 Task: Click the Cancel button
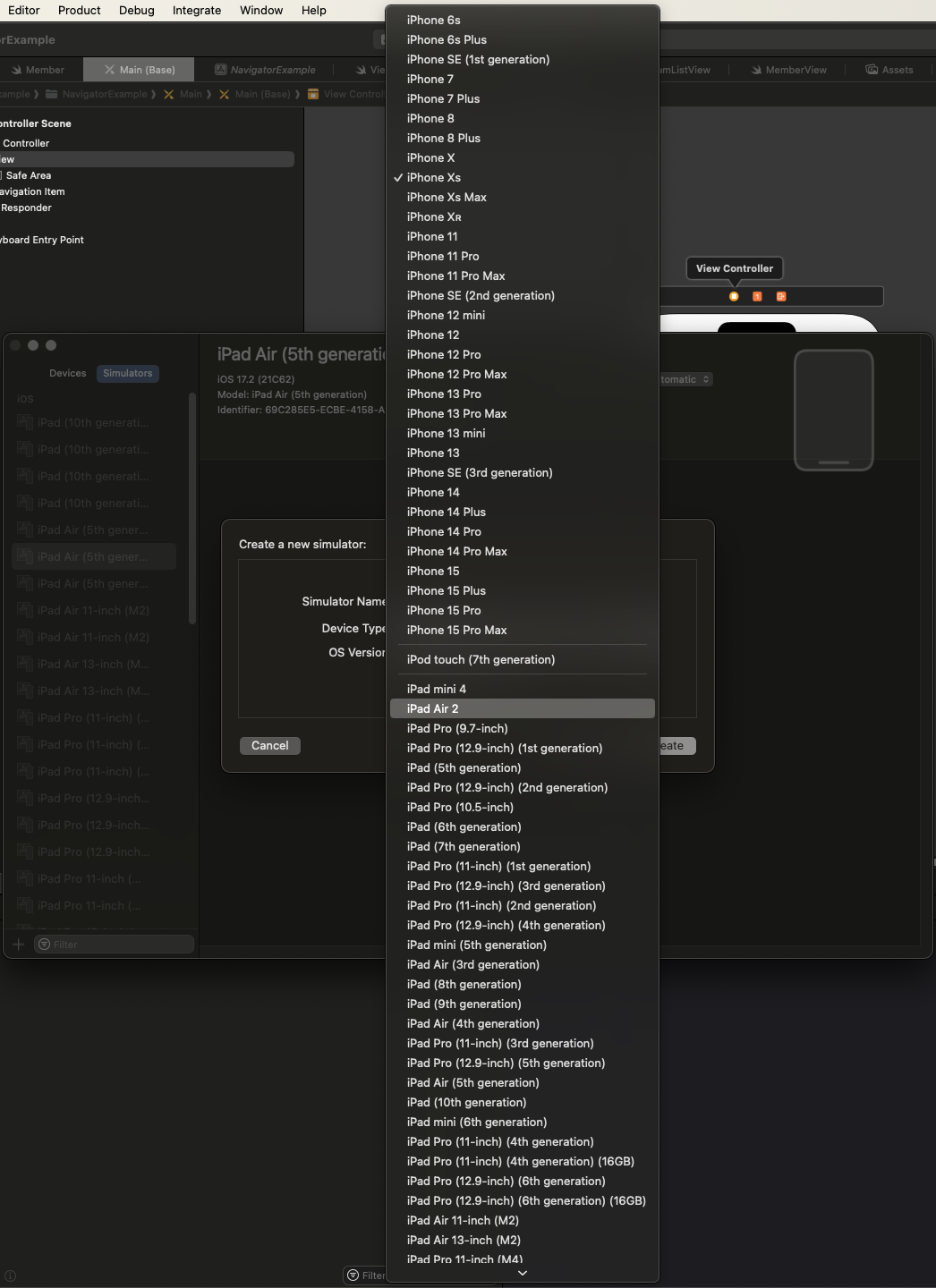(x=269, y=746)
